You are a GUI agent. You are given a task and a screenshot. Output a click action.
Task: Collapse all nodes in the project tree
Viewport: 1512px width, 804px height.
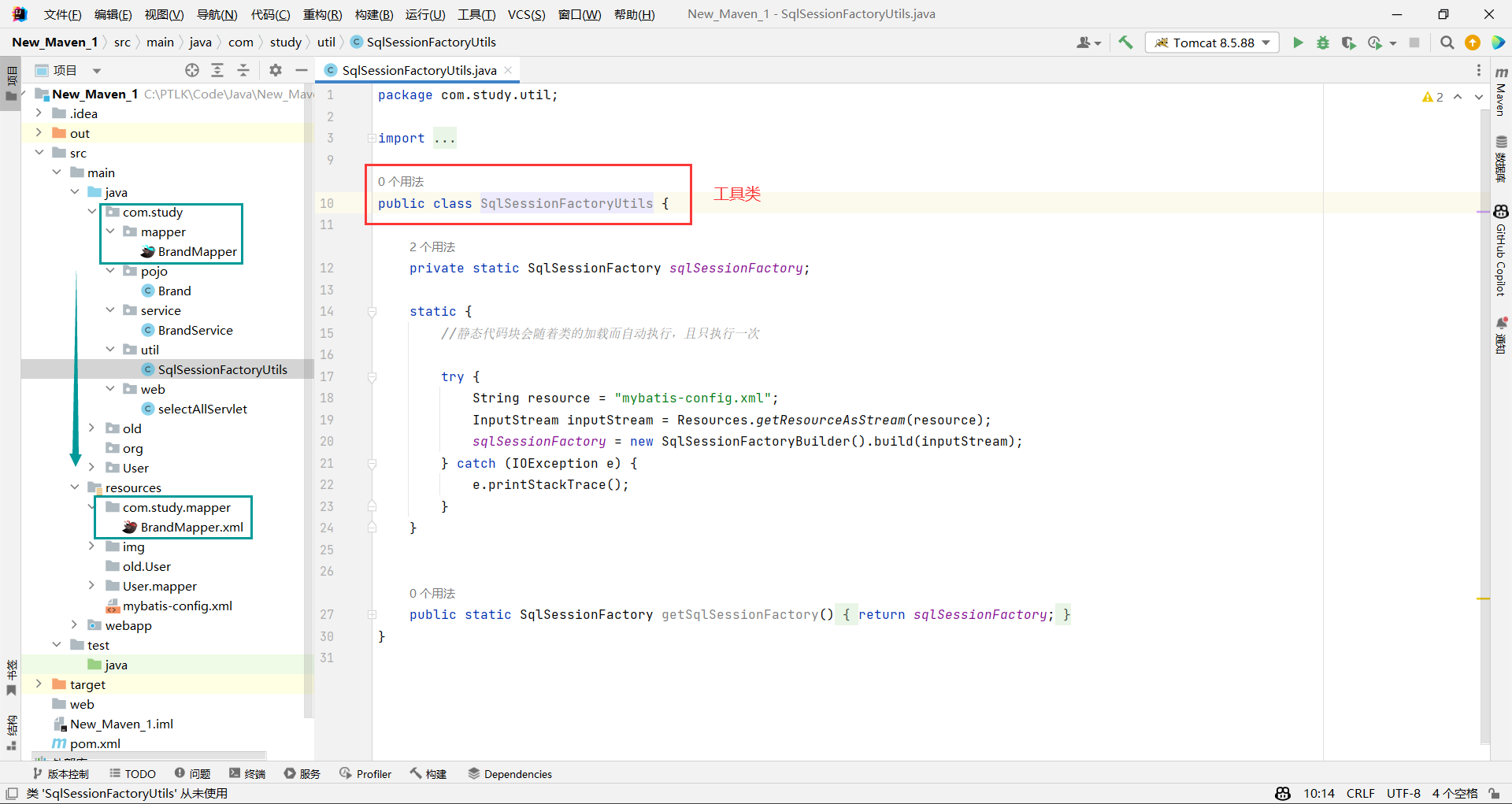[x=243, y=70]
